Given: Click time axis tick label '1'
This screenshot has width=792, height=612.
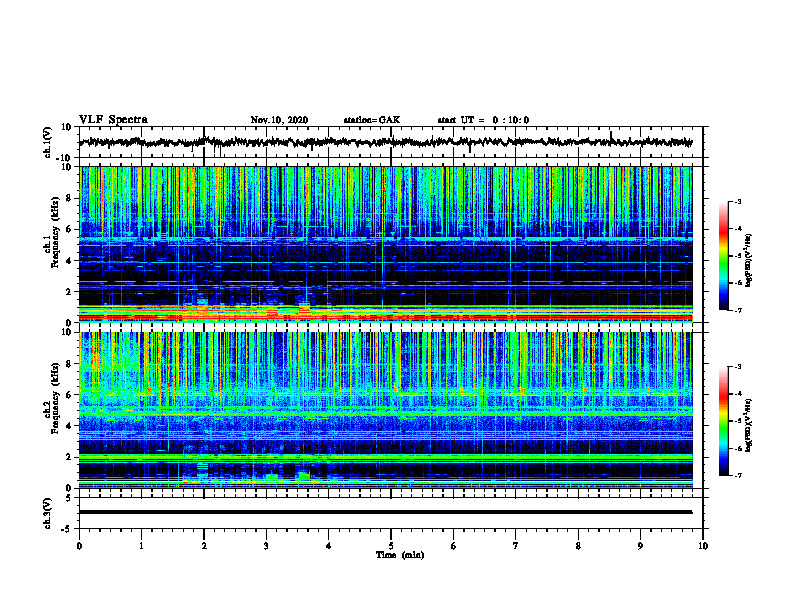Looking at the screenshot, I should 141,546.
